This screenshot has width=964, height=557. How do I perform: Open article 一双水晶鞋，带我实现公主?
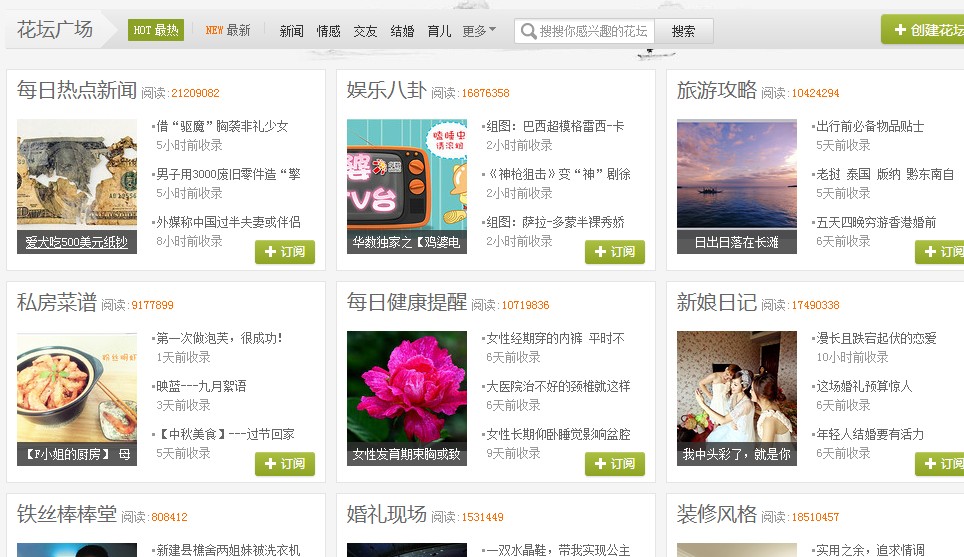point(558,550)
